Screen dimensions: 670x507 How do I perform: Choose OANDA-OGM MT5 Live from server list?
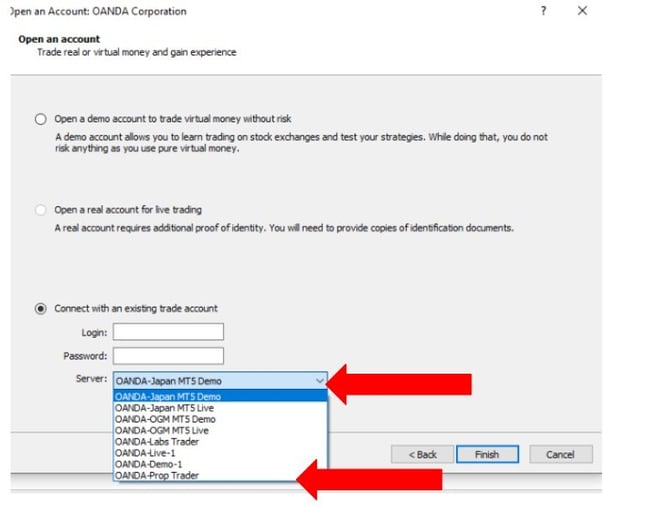pyautogui.click(x=220, y=430)
